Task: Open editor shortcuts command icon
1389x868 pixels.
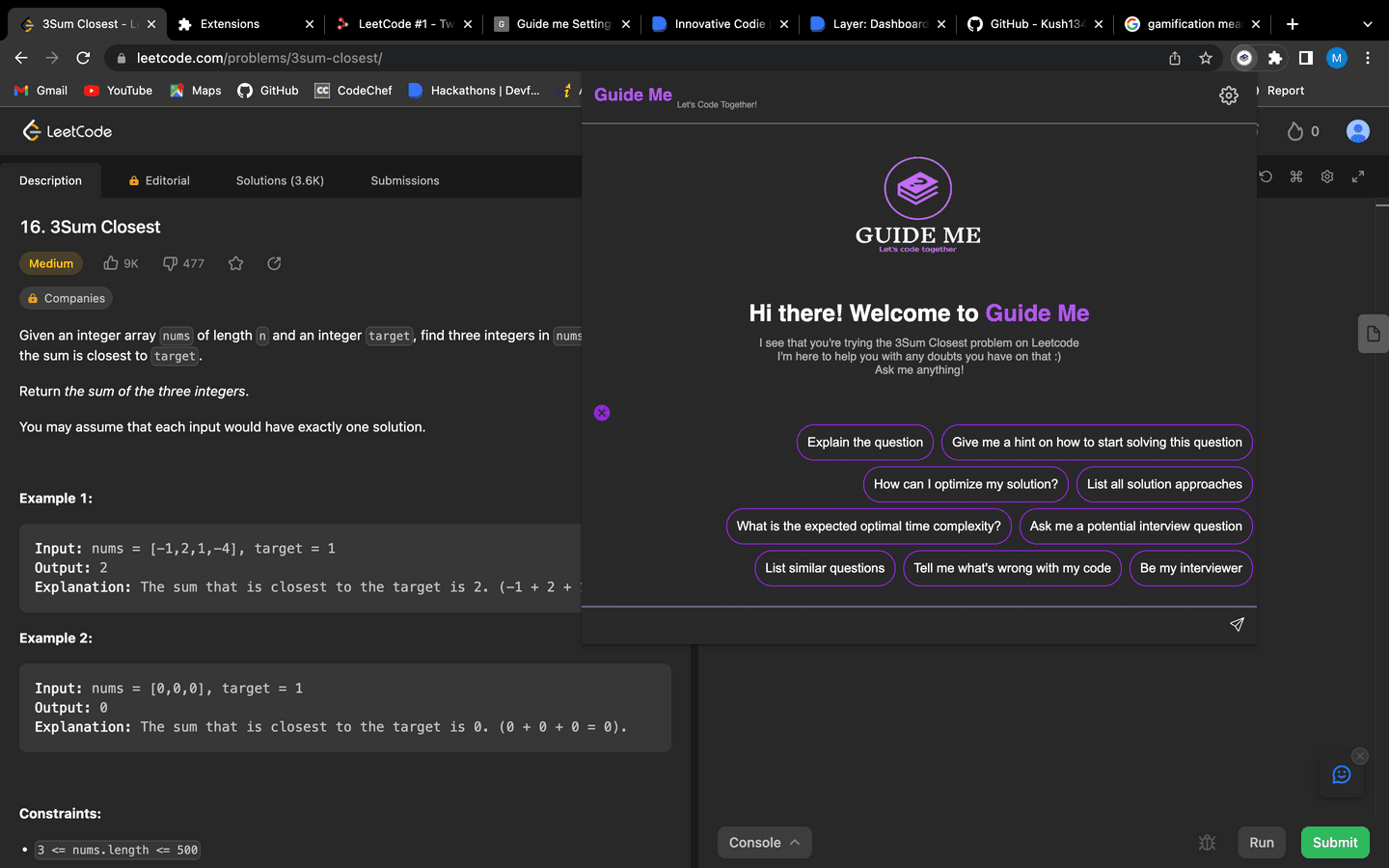Action: [1296, 176]
